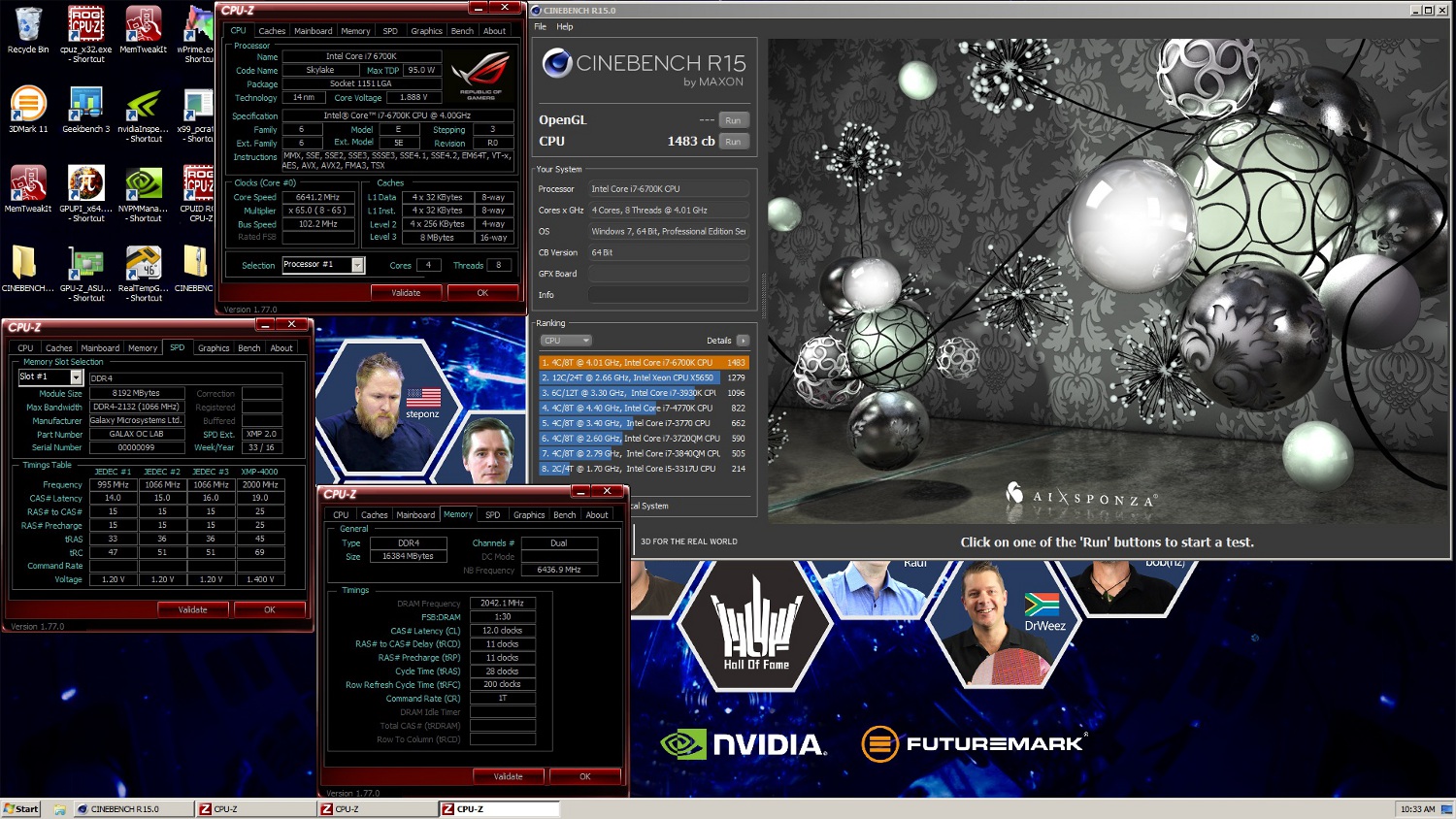Click the Details label in Ranking panel
Screen dimensions: 1456x819
click(719, 341)
